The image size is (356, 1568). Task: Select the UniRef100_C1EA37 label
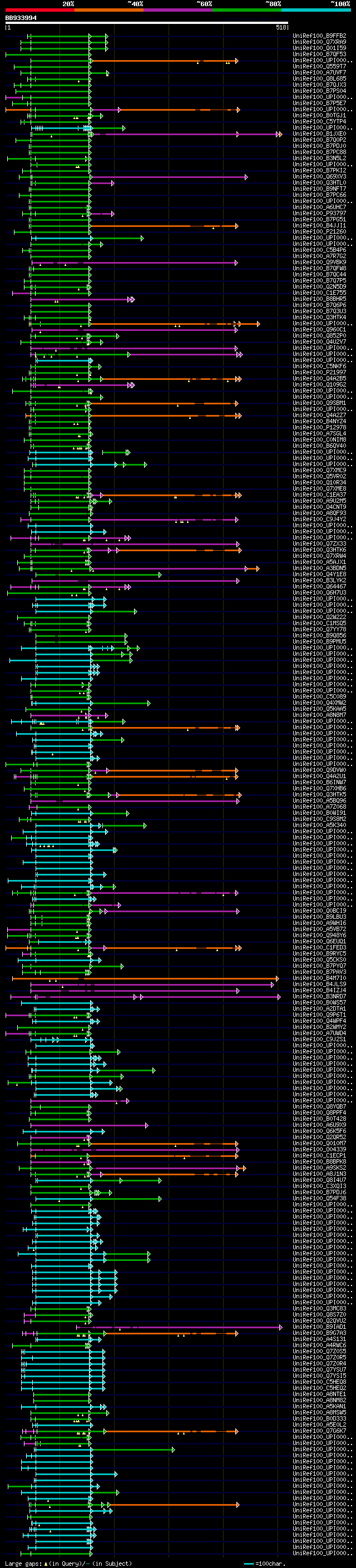click(x=319, y=495)
